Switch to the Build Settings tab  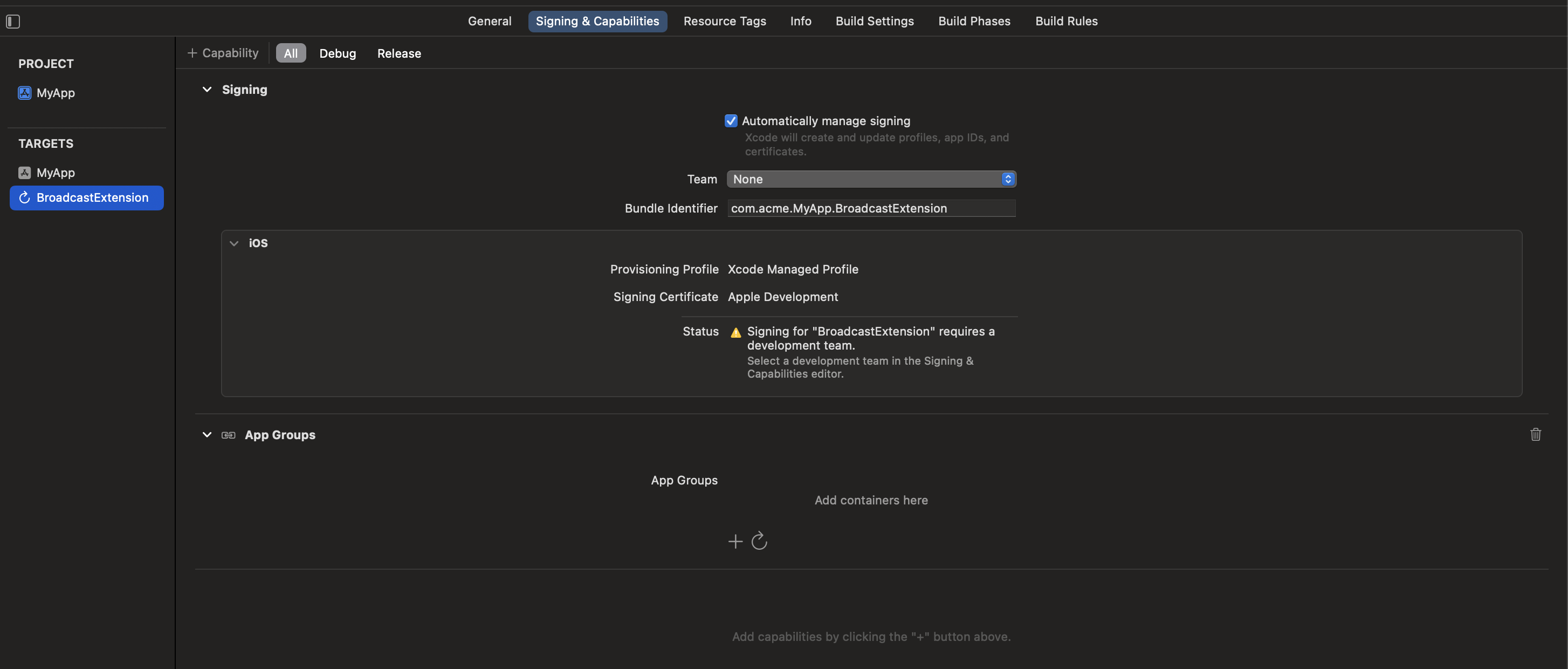(874, 22)
